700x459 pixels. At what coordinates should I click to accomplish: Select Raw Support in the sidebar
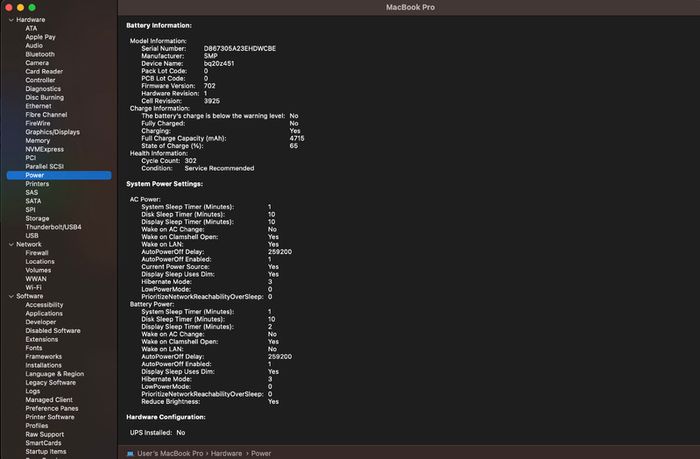tap(44, 434)
